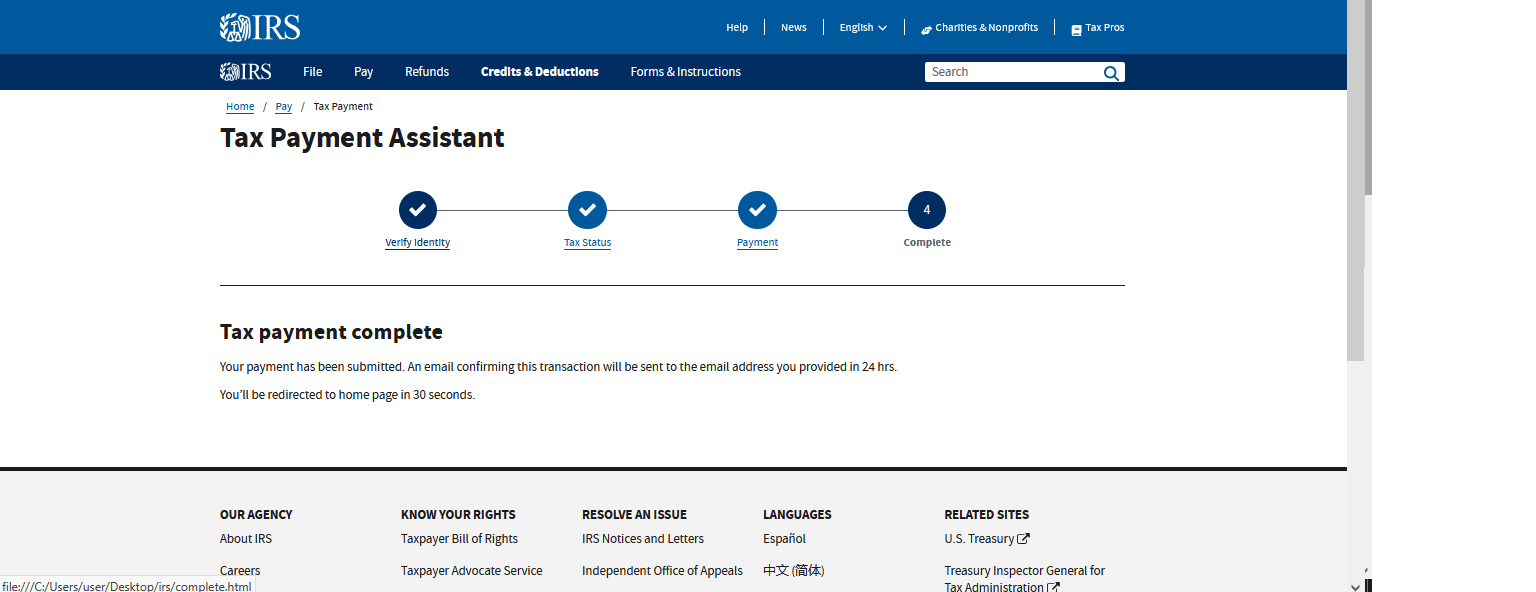
Task: Open the File menu
Action: 313,72
